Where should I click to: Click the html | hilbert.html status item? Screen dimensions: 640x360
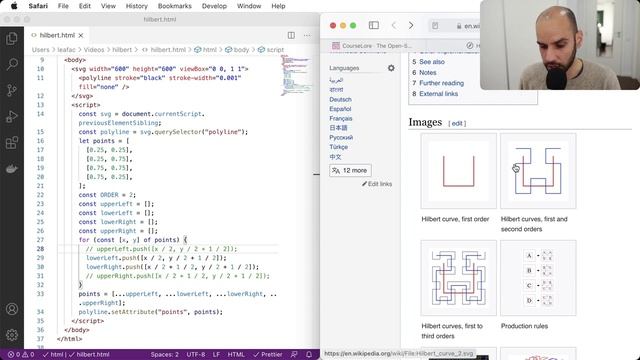tap(76, 354)
